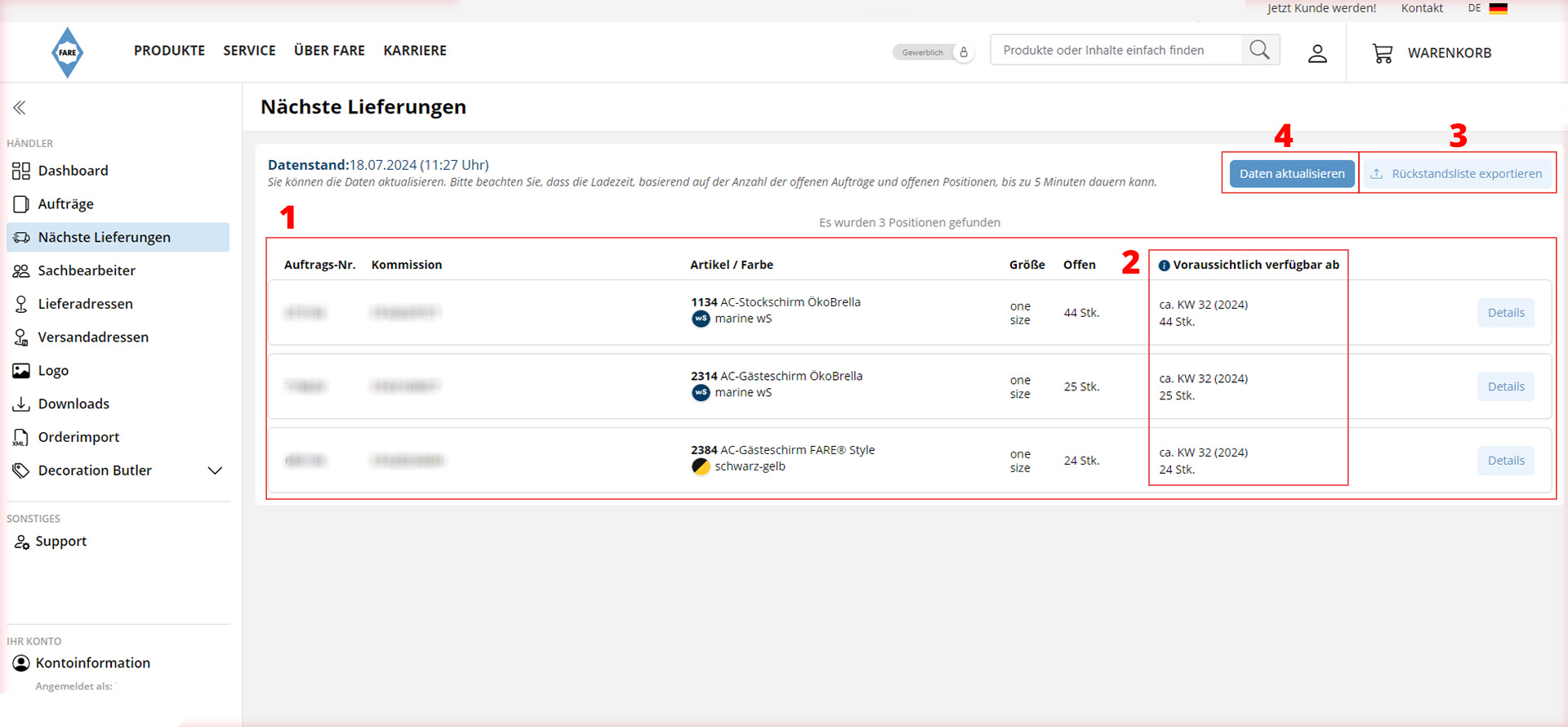Screen dimensions: 1568x727
Task: Click the Sachbearbeiter people icon
Action: (x=21, y=270)
